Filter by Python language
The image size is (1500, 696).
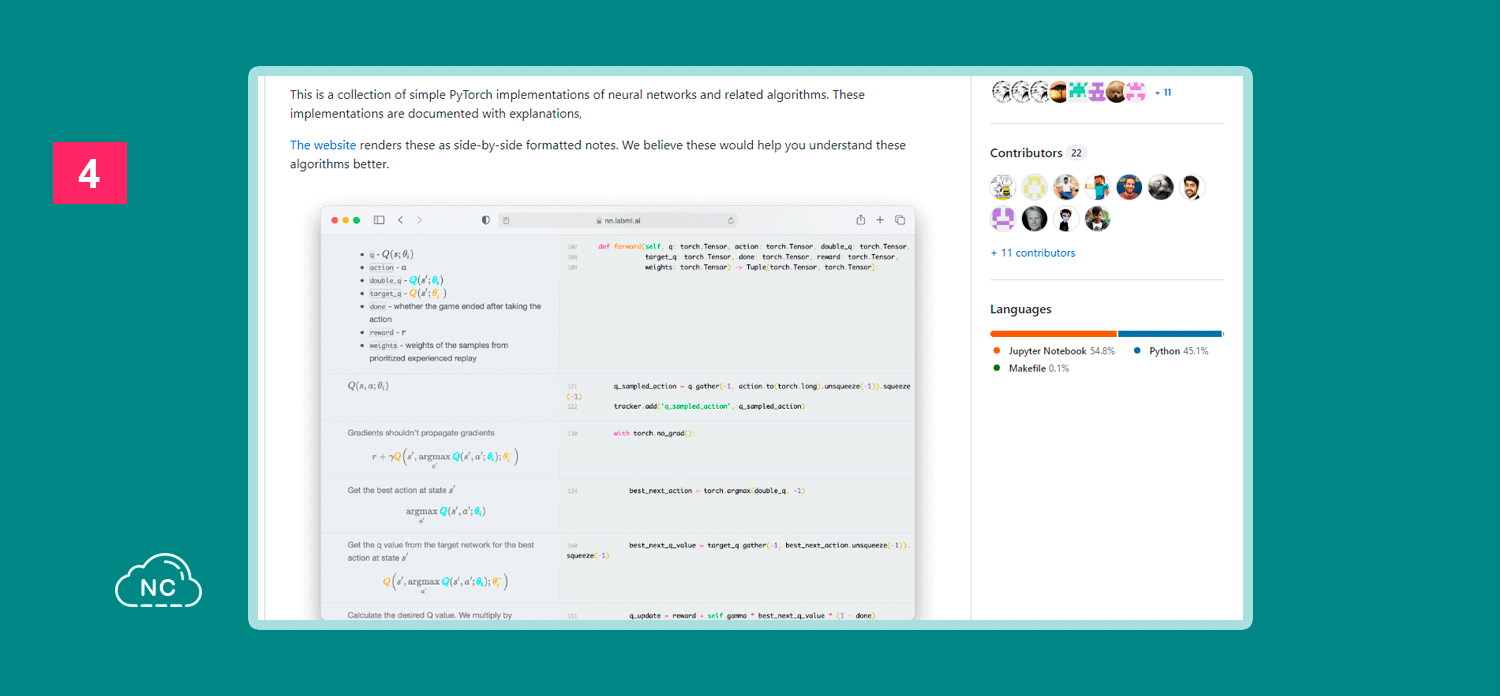[x=1171, y=351]
